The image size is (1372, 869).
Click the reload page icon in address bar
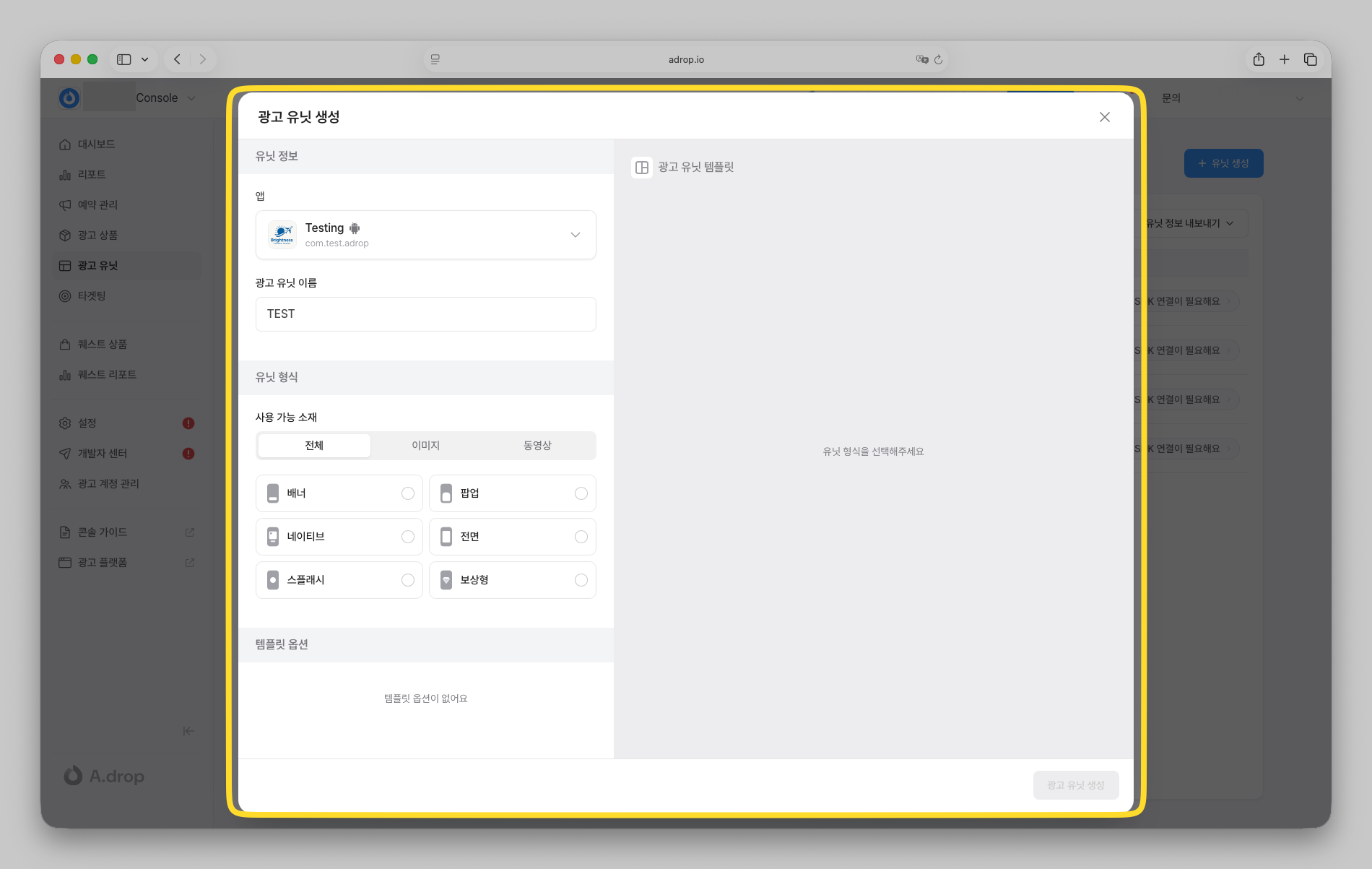point(938,60)
